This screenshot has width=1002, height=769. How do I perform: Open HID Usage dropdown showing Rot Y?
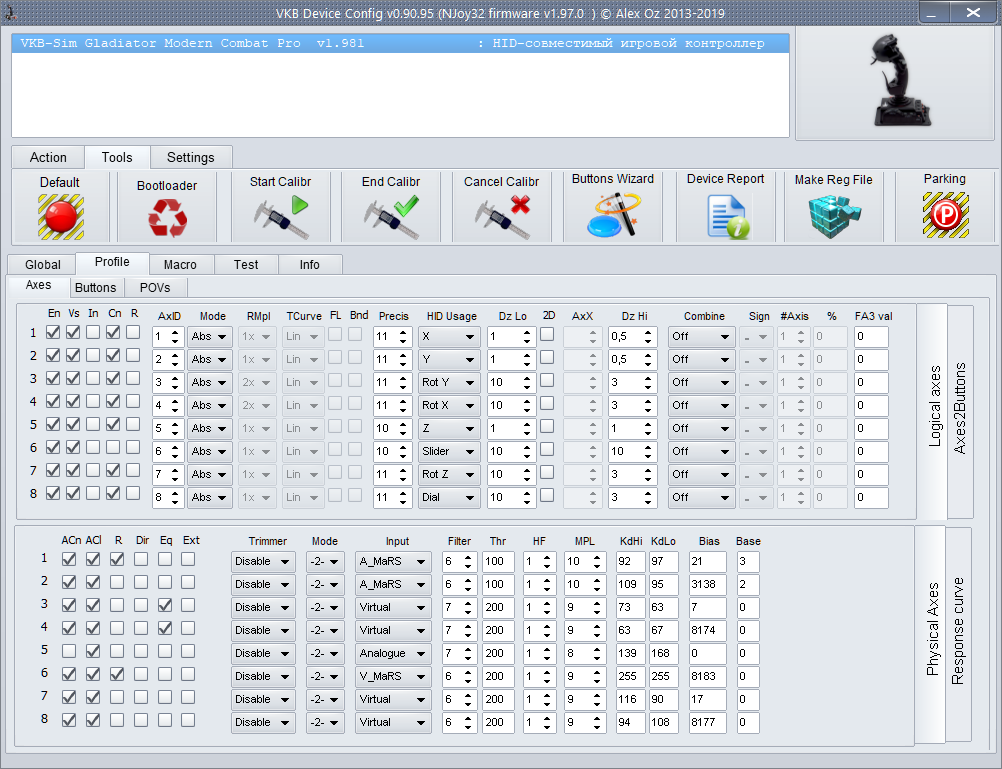[449, 383]
